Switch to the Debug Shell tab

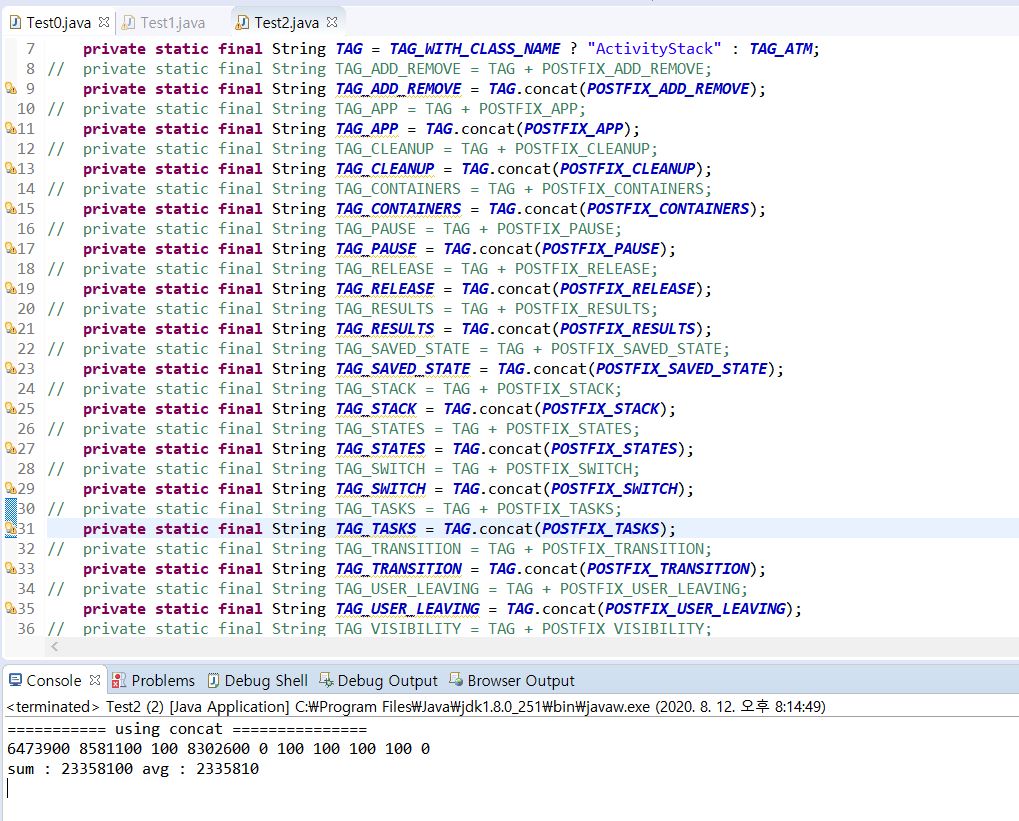(x=257, y=681)
